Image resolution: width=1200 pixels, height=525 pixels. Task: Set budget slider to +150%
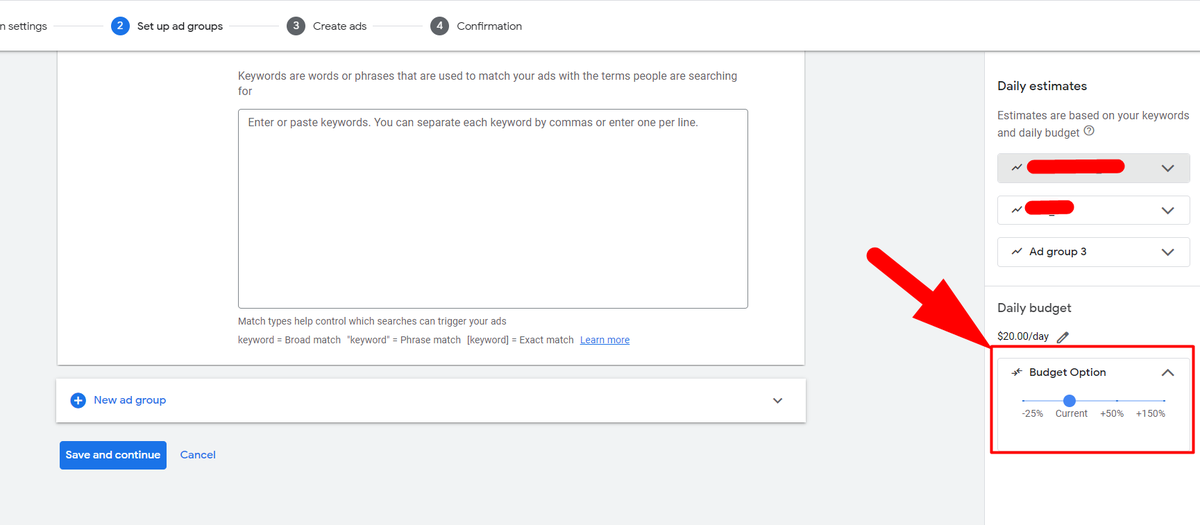coord(1150,413)
